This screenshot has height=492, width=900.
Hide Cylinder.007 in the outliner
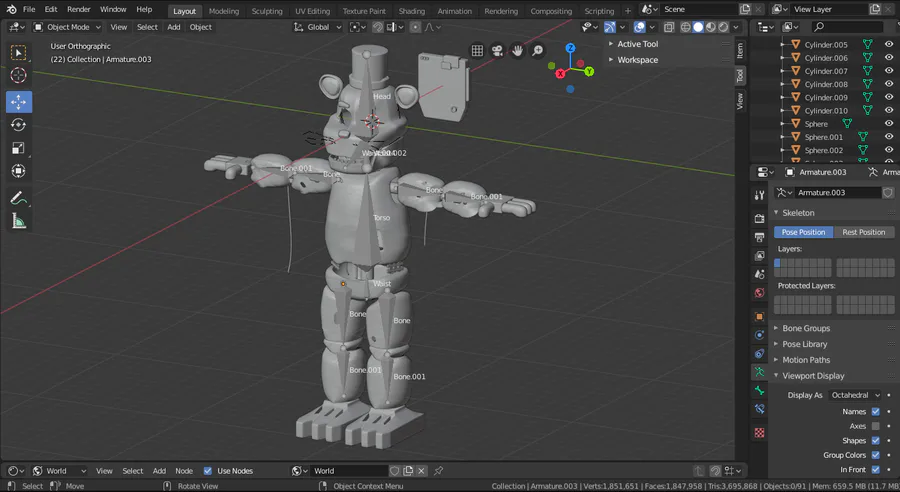889,71
